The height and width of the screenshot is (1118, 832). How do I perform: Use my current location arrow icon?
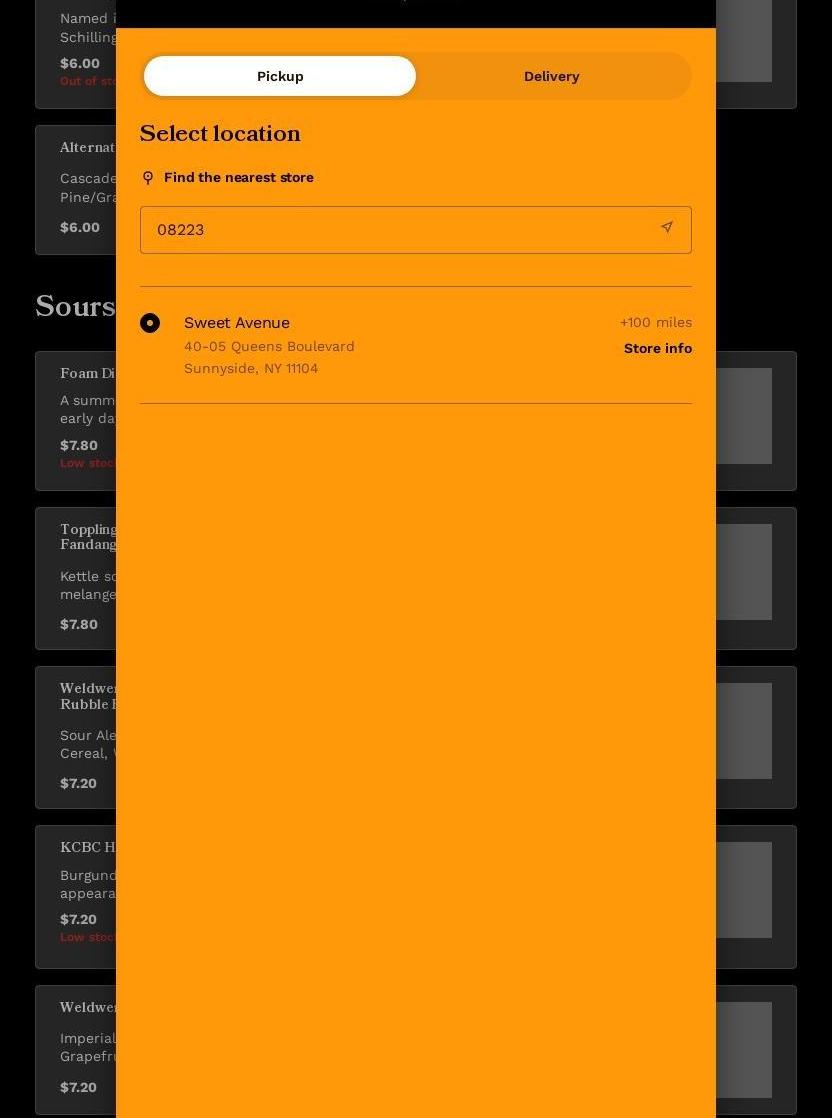pyautogui.click(x=667, y=227)
